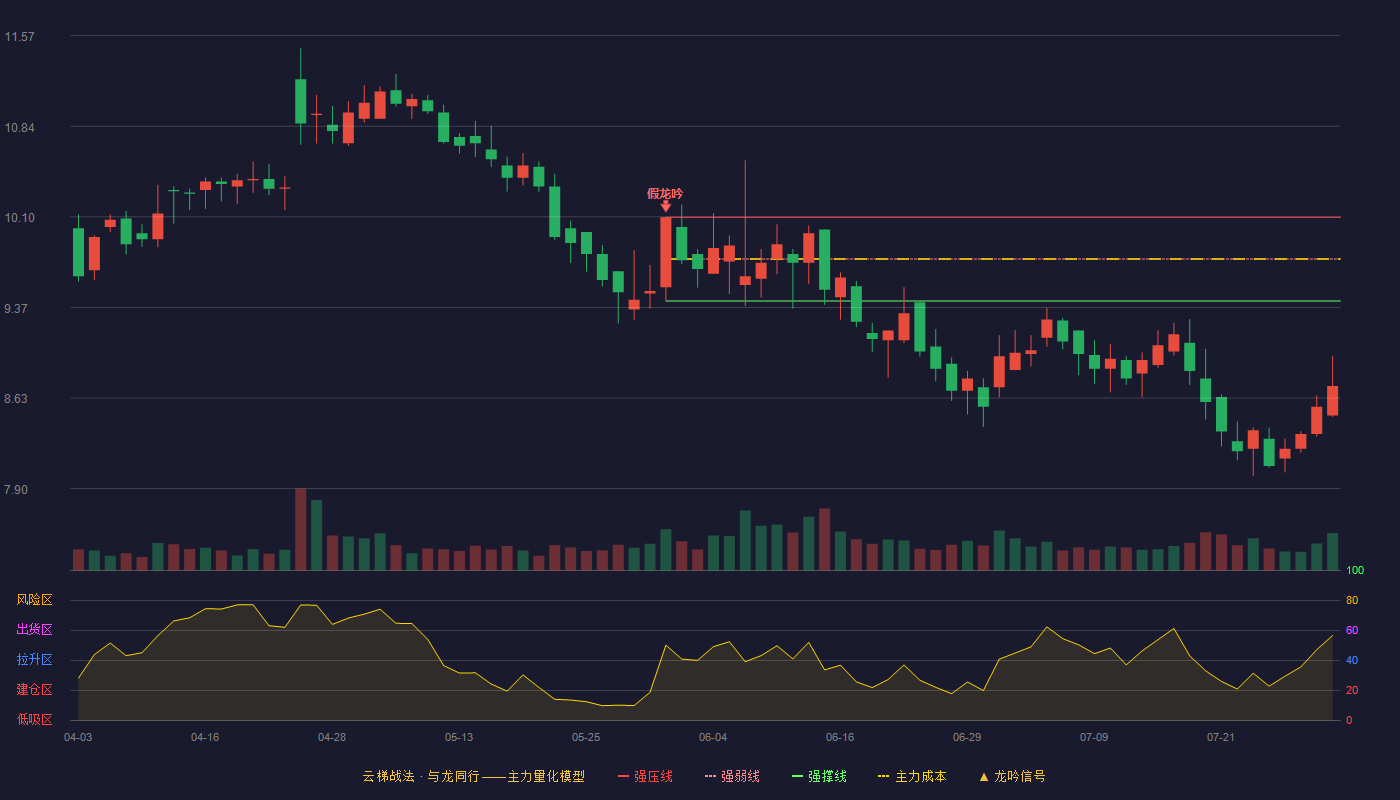The height and width of the screenshot is (800, 1400).
Task: Select the 拉升区 zone label
Action: click(x=34, y=660)
